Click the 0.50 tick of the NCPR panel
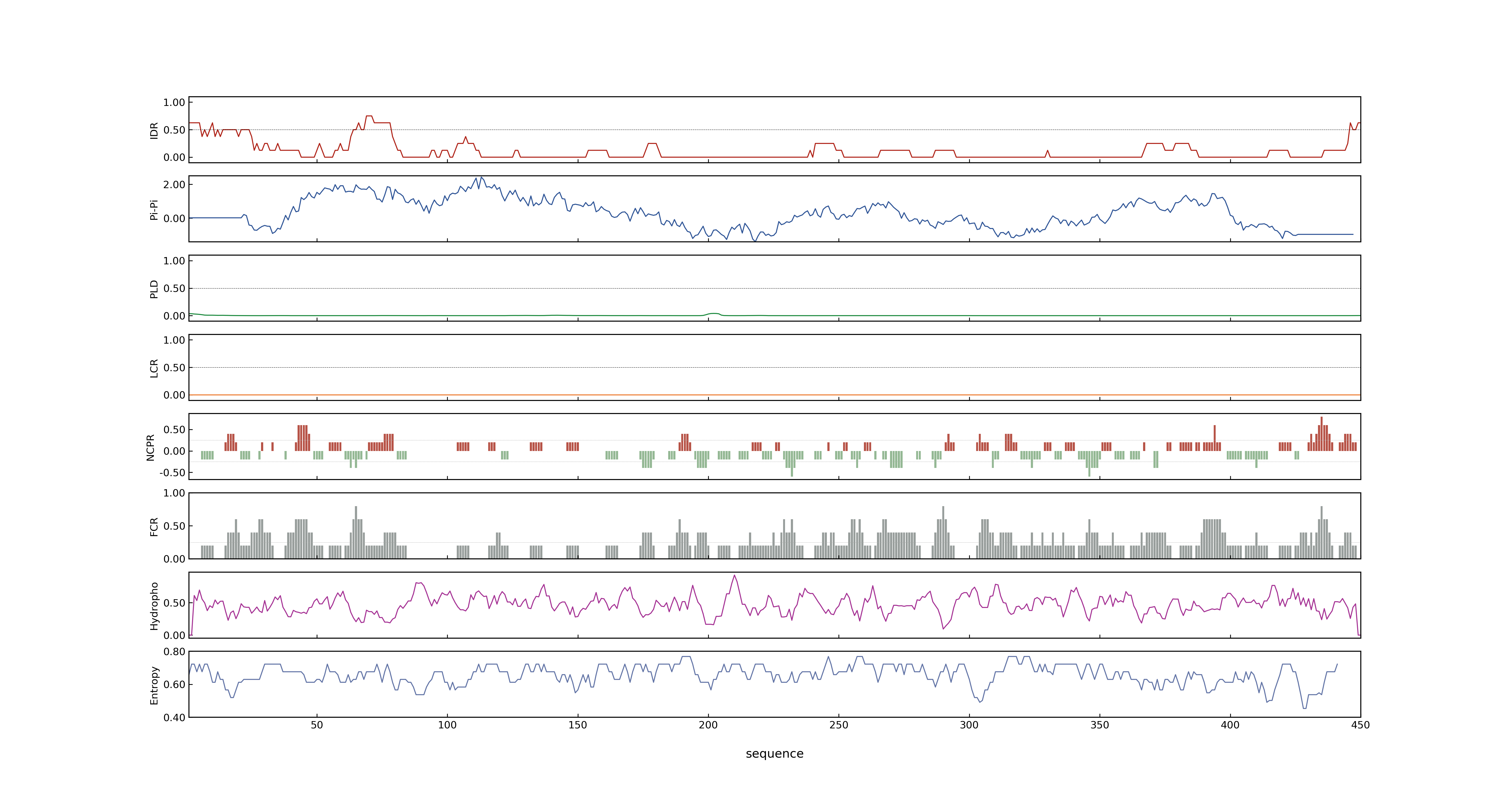The height and width of the screenshot is (806, 1512). pyautogui.click(x=174, y=430)
